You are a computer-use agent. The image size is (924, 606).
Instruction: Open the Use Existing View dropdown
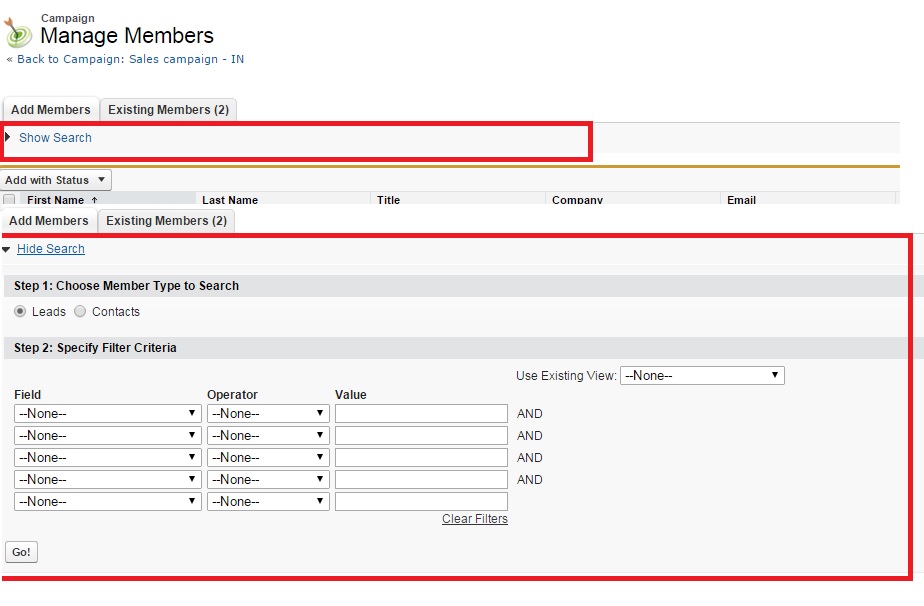702,376
